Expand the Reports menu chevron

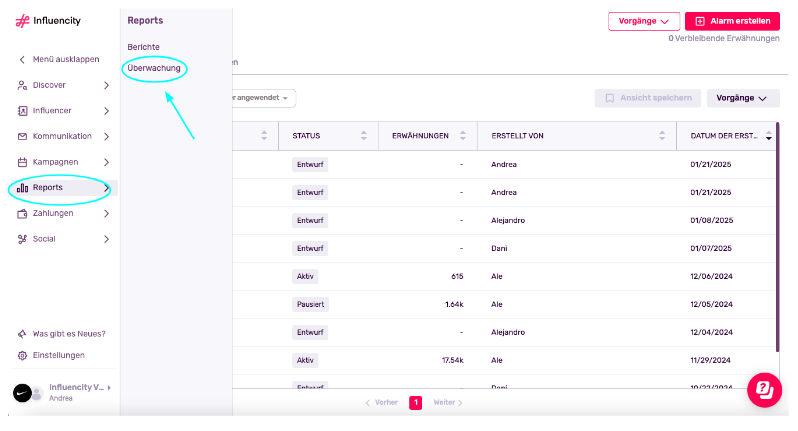tap(106, 188)
